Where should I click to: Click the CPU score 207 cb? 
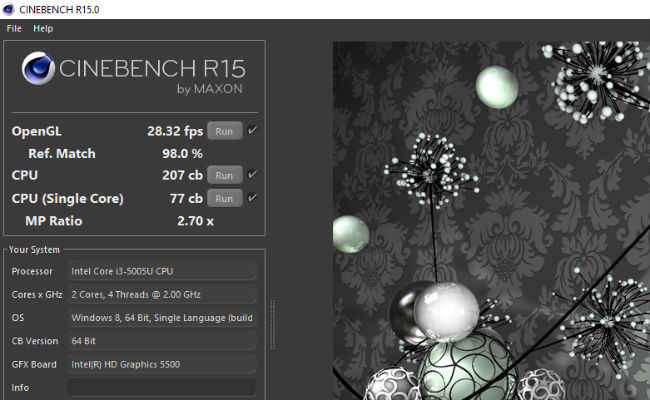coord(182,175)
